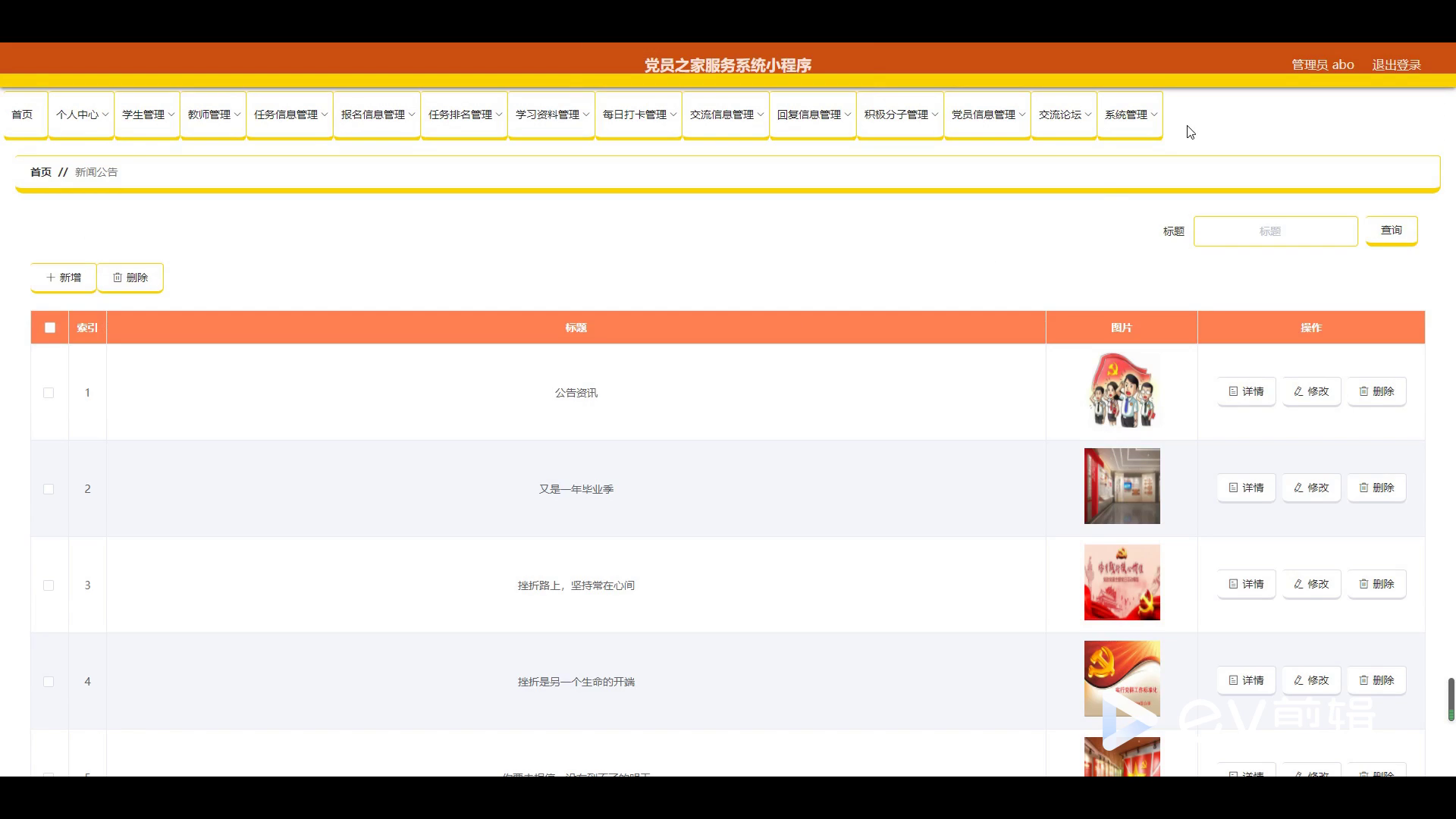Click the 详情 icon in row 挫折路上，坚持常在心间
The height and width of the screenshot is (819, 1456).
pos(1233,584)
